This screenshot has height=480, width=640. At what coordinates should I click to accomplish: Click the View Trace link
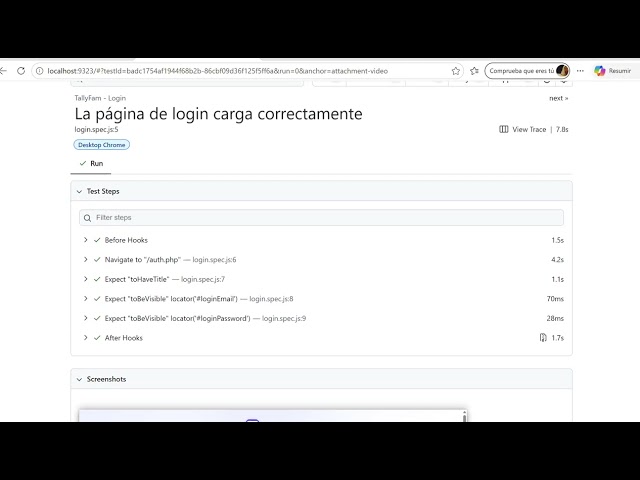click(x=529, y=129)
